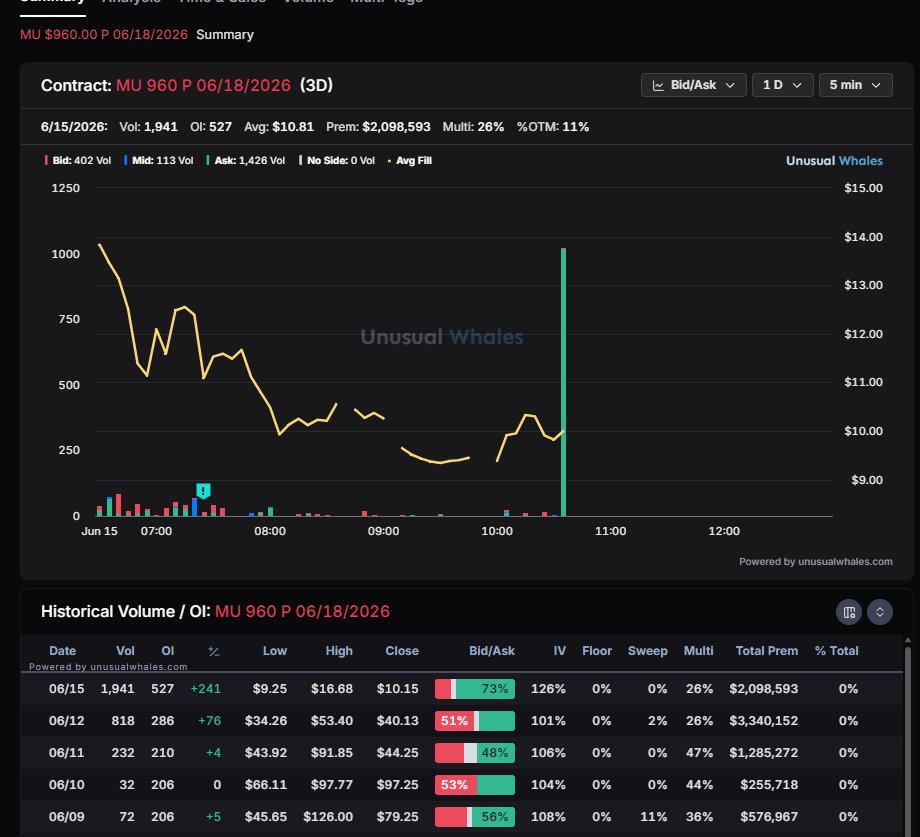Open the 5 min interval dropdown
The width and height of the screenshot is (920, 837).
tap(855, 85)
